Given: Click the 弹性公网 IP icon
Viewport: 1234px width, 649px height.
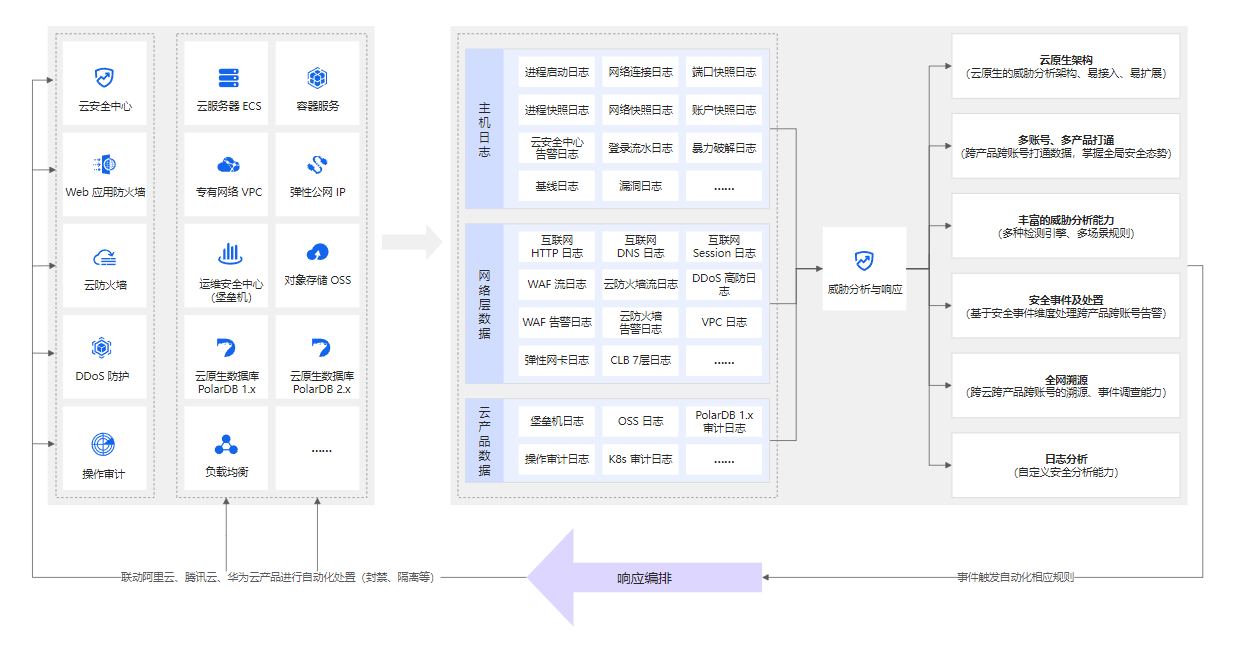Looking at the screenshot, I should coord(317,164).
